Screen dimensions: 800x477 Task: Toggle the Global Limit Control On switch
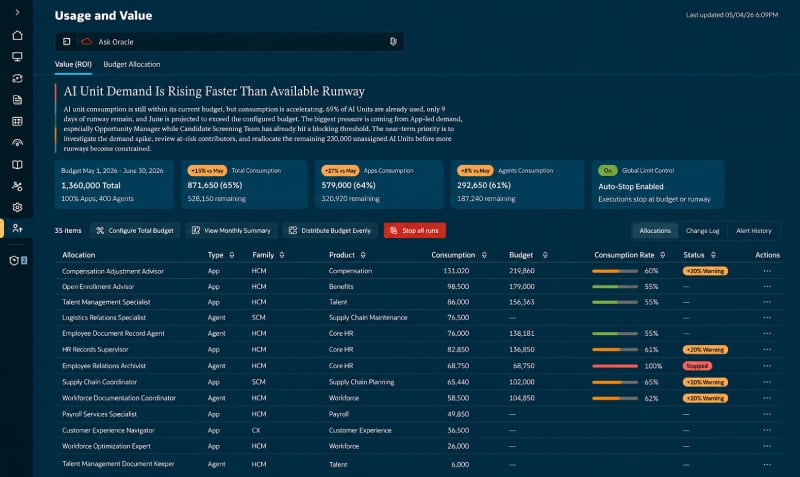pos(607,170)
